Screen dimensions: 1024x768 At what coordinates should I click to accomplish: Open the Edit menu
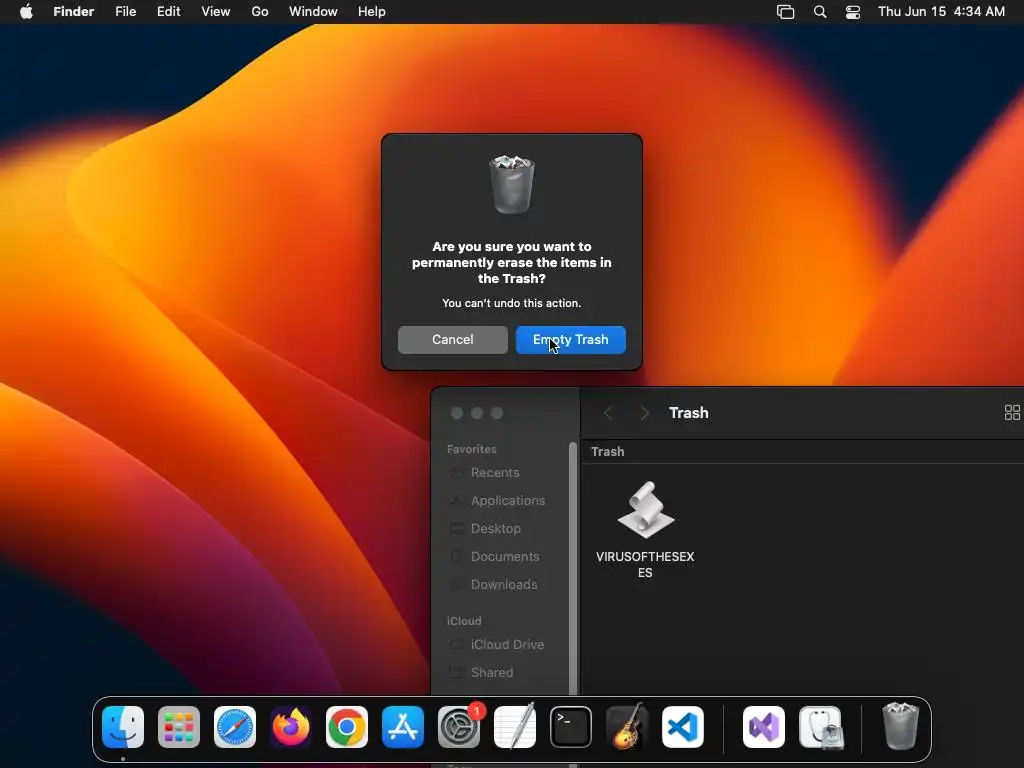pyautogui.click(x=168, y=12)
